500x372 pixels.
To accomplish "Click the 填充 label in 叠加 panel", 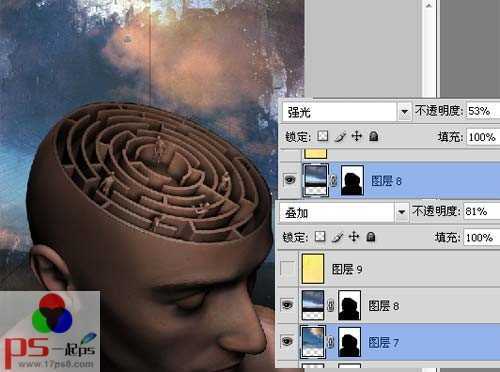I will tap(448, 238).
